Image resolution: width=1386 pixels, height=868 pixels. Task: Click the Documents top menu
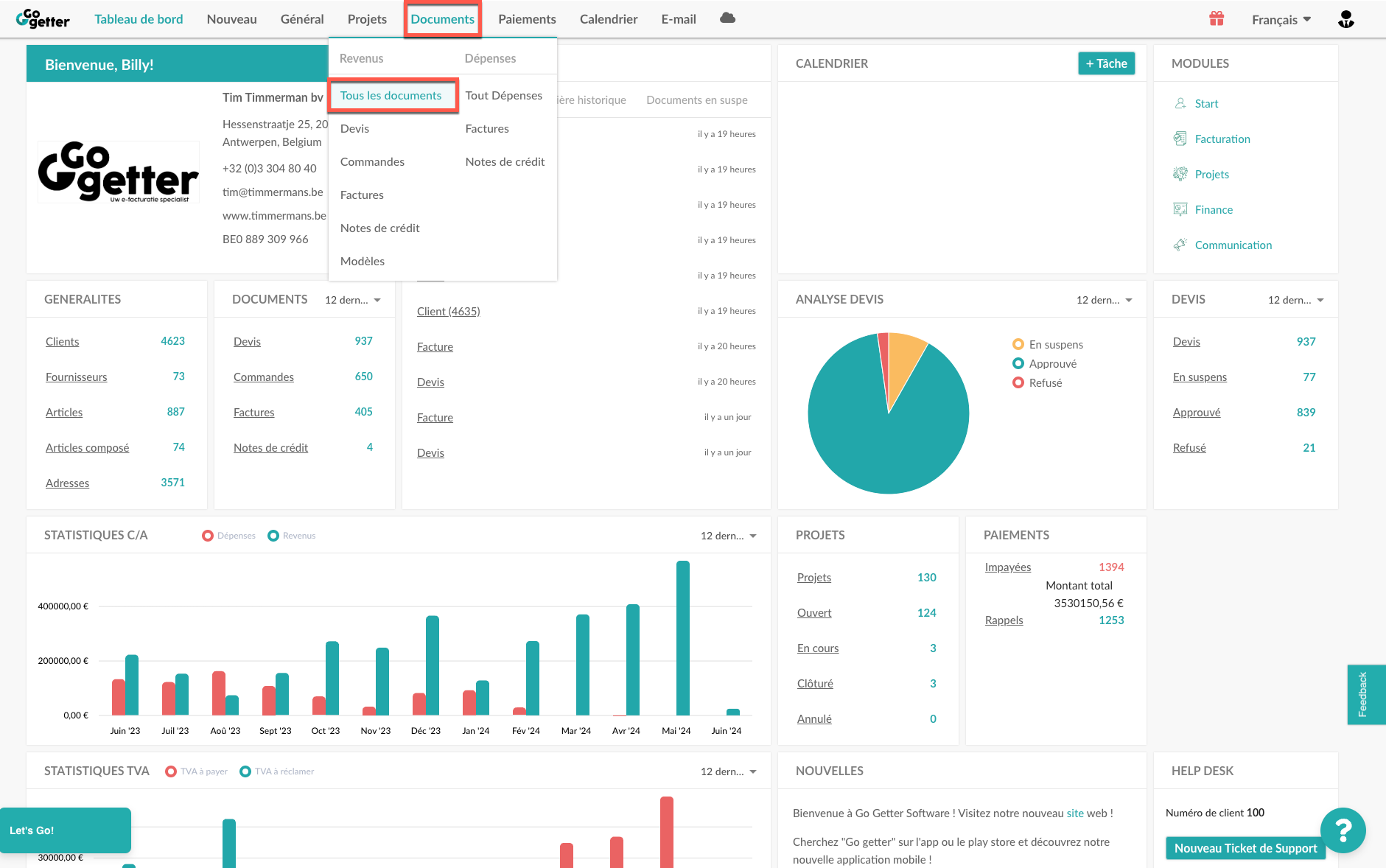[x=443, y=19]
